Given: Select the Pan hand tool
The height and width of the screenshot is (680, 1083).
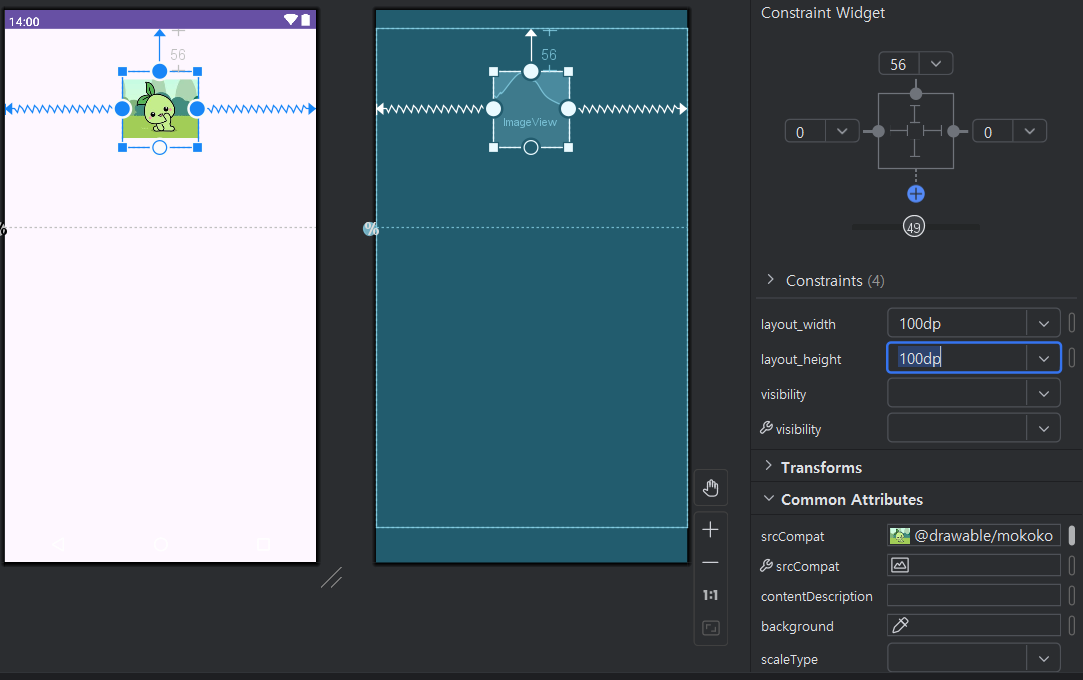Looking at the screenshot, I should point(711,488).
